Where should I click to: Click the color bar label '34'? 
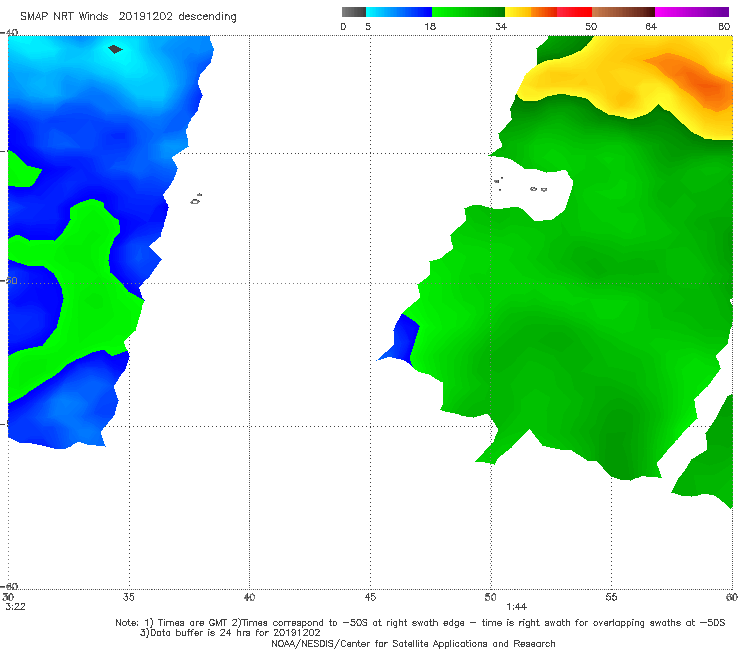(501, 26)
